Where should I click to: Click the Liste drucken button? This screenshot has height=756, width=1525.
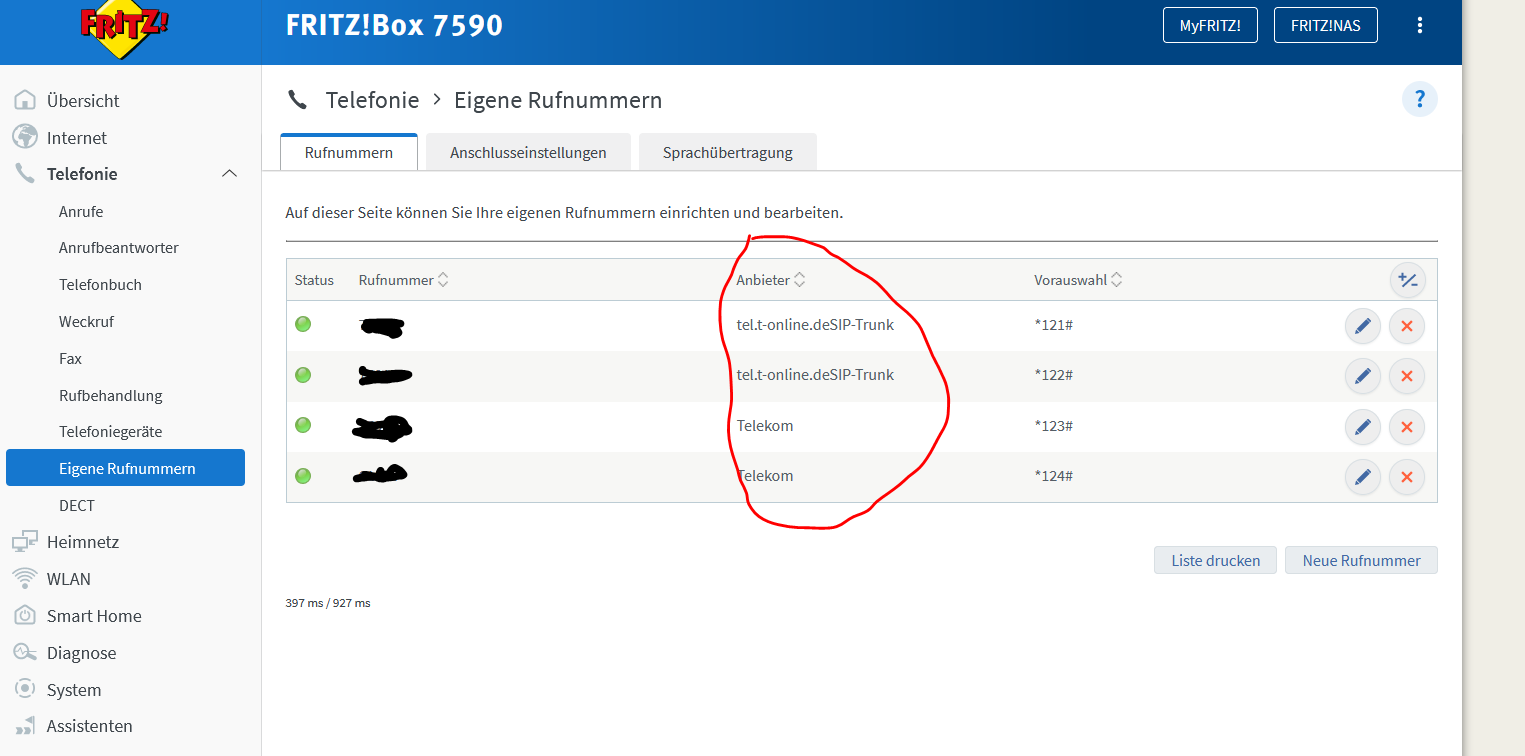[1215, 560]
